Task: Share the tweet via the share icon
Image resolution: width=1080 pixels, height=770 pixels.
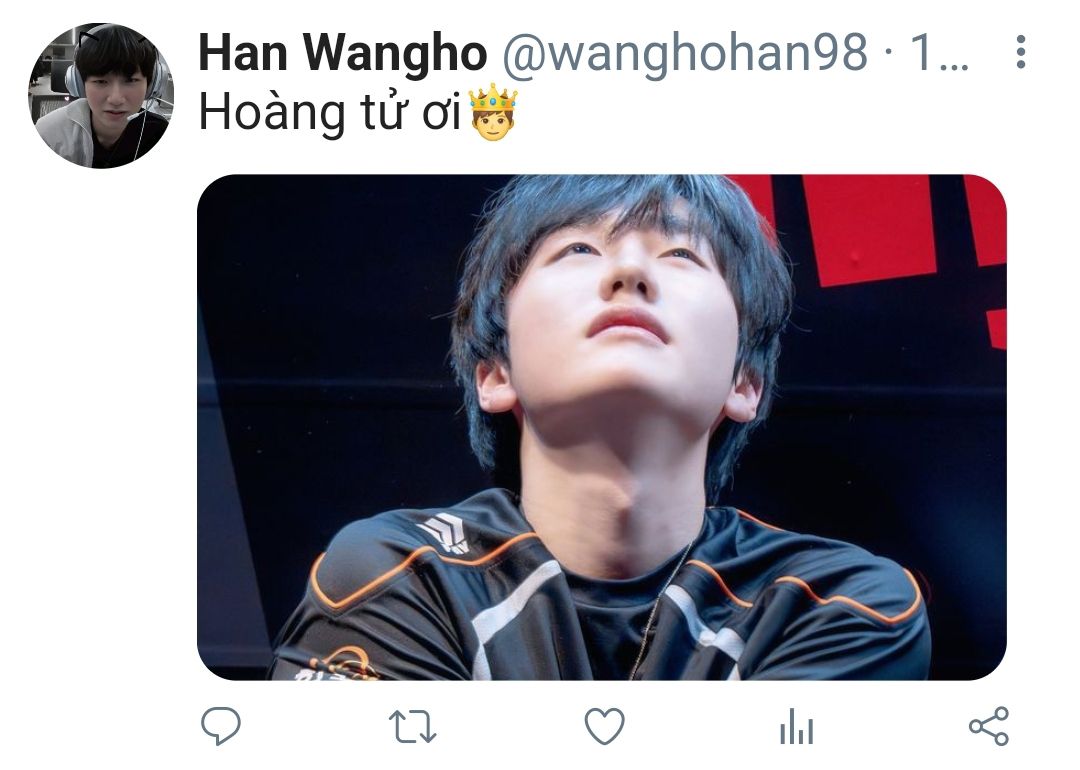Action: point(989,726)
